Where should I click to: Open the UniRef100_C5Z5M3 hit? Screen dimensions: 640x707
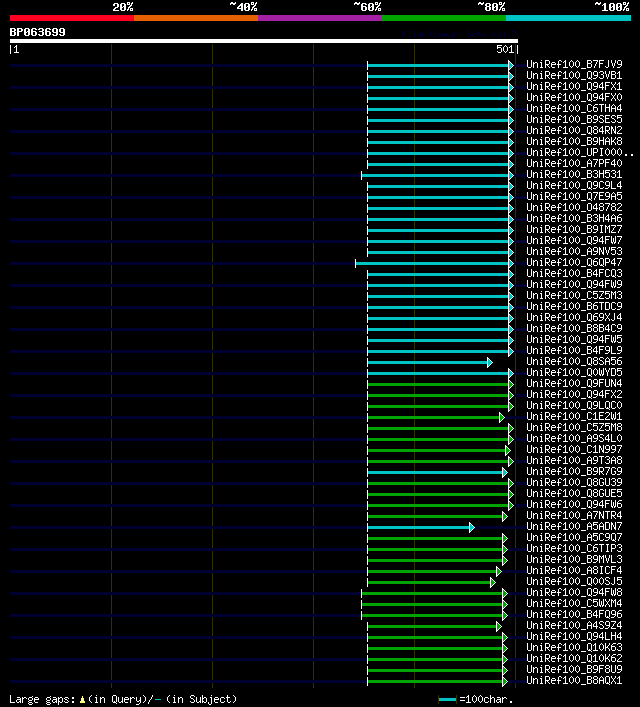(574, 295)
